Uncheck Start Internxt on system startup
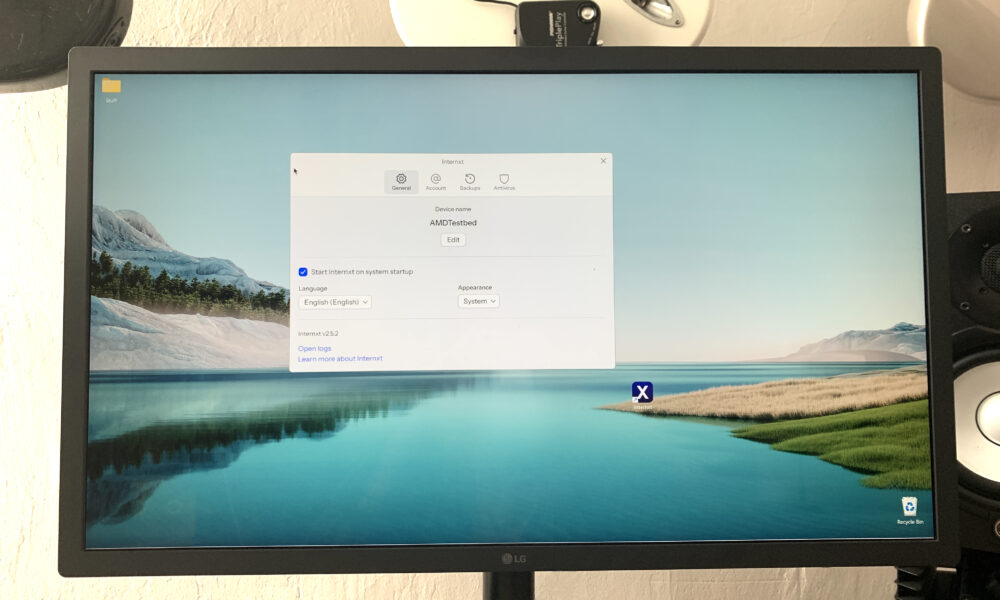Viewport: 1000px width, 600px height. pyautogui.click(x=302, y=271)
